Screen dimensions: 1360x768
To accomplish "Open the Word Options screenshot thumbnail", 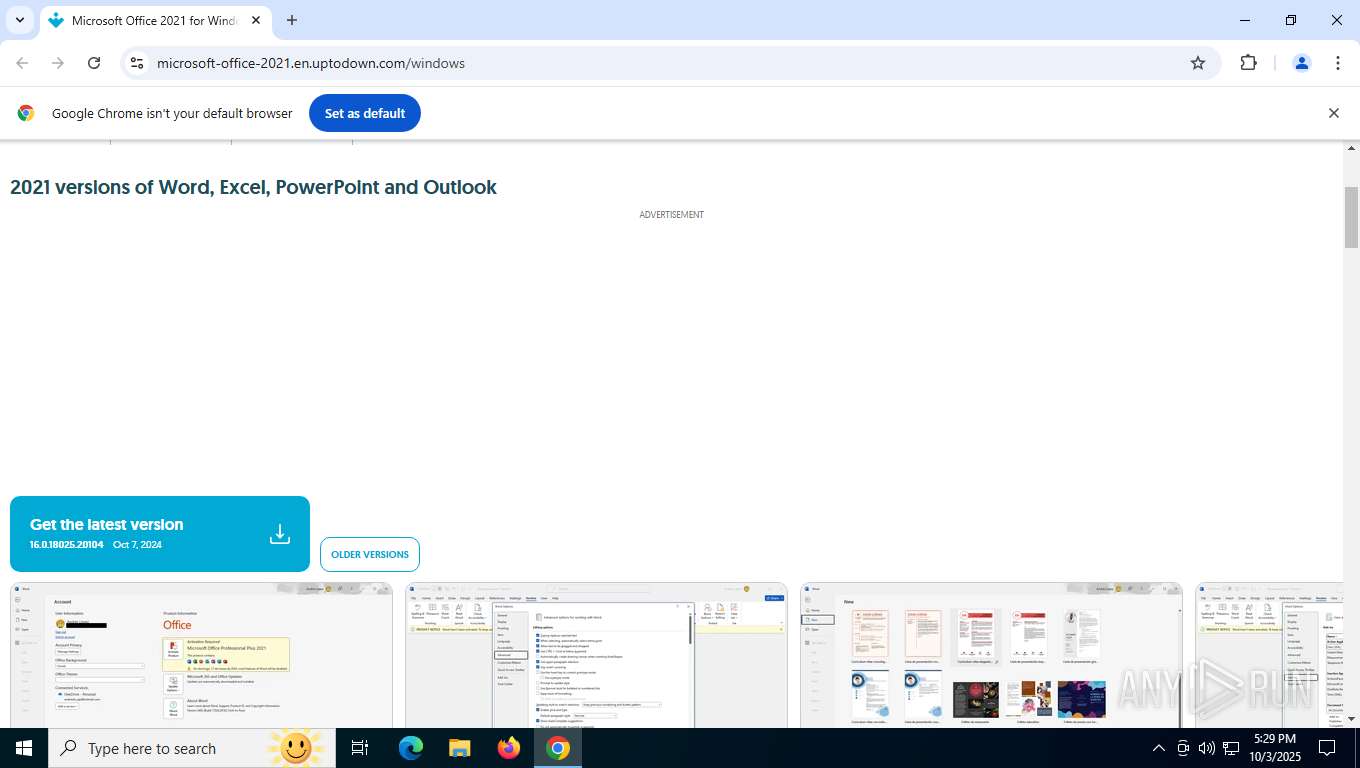I will coord(596,655).
